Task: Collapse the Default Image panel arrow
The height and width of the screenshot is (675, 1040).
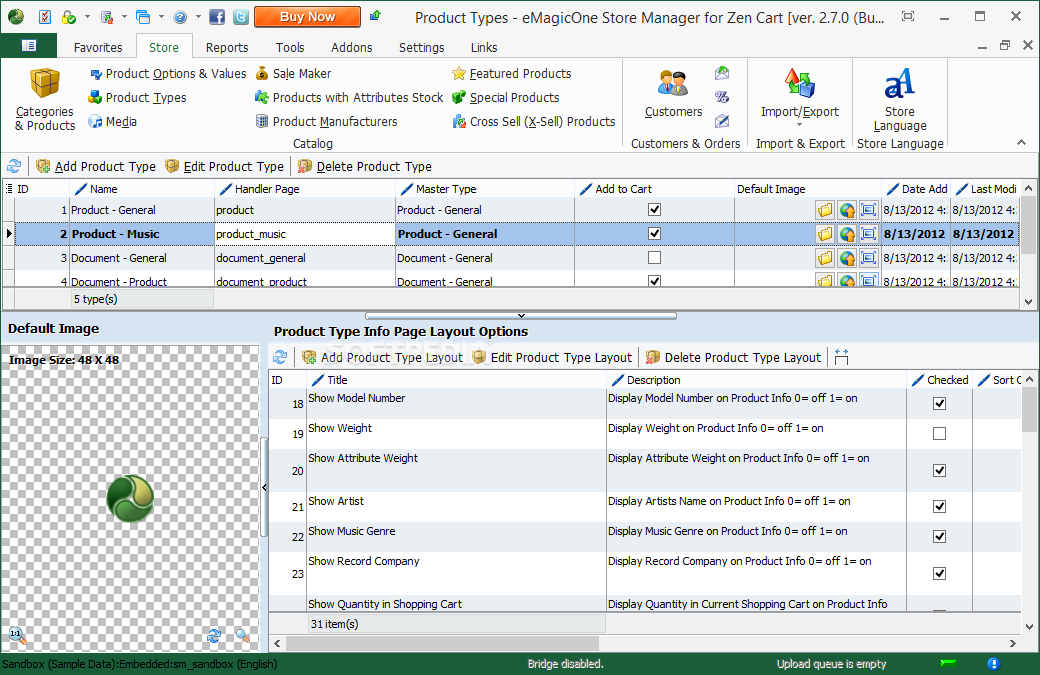Action: point(264,487)
